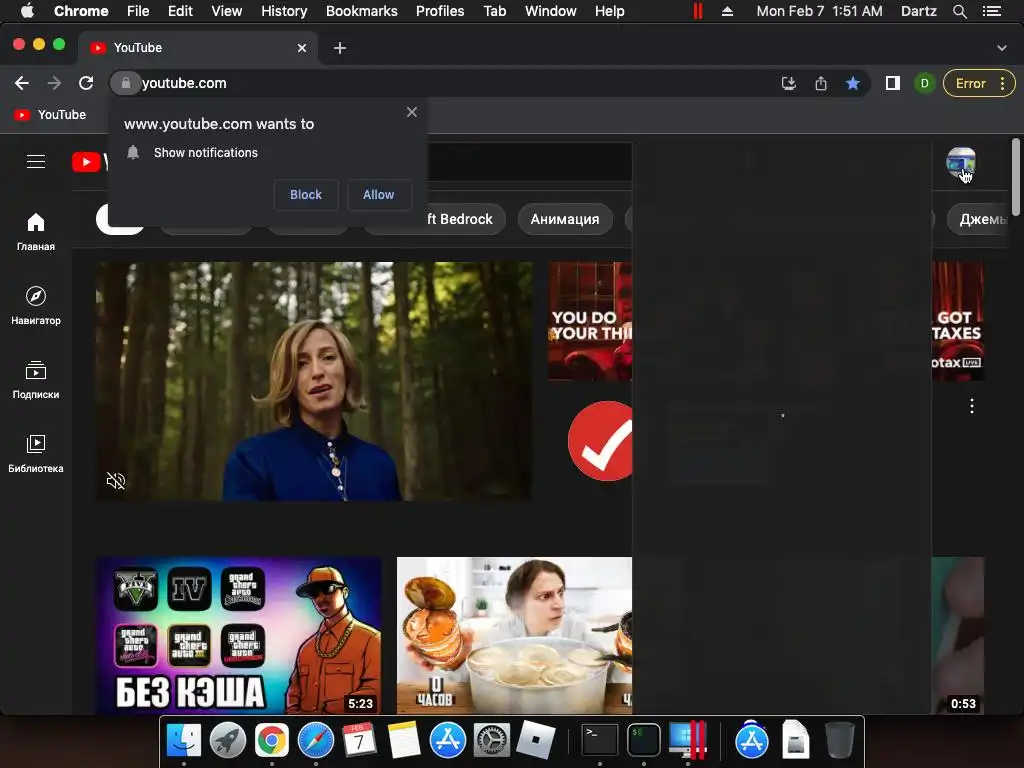Click the site lock info icon
Image resolution: width=1024 pixels, height=768 pixels.
tap(125, 83)
